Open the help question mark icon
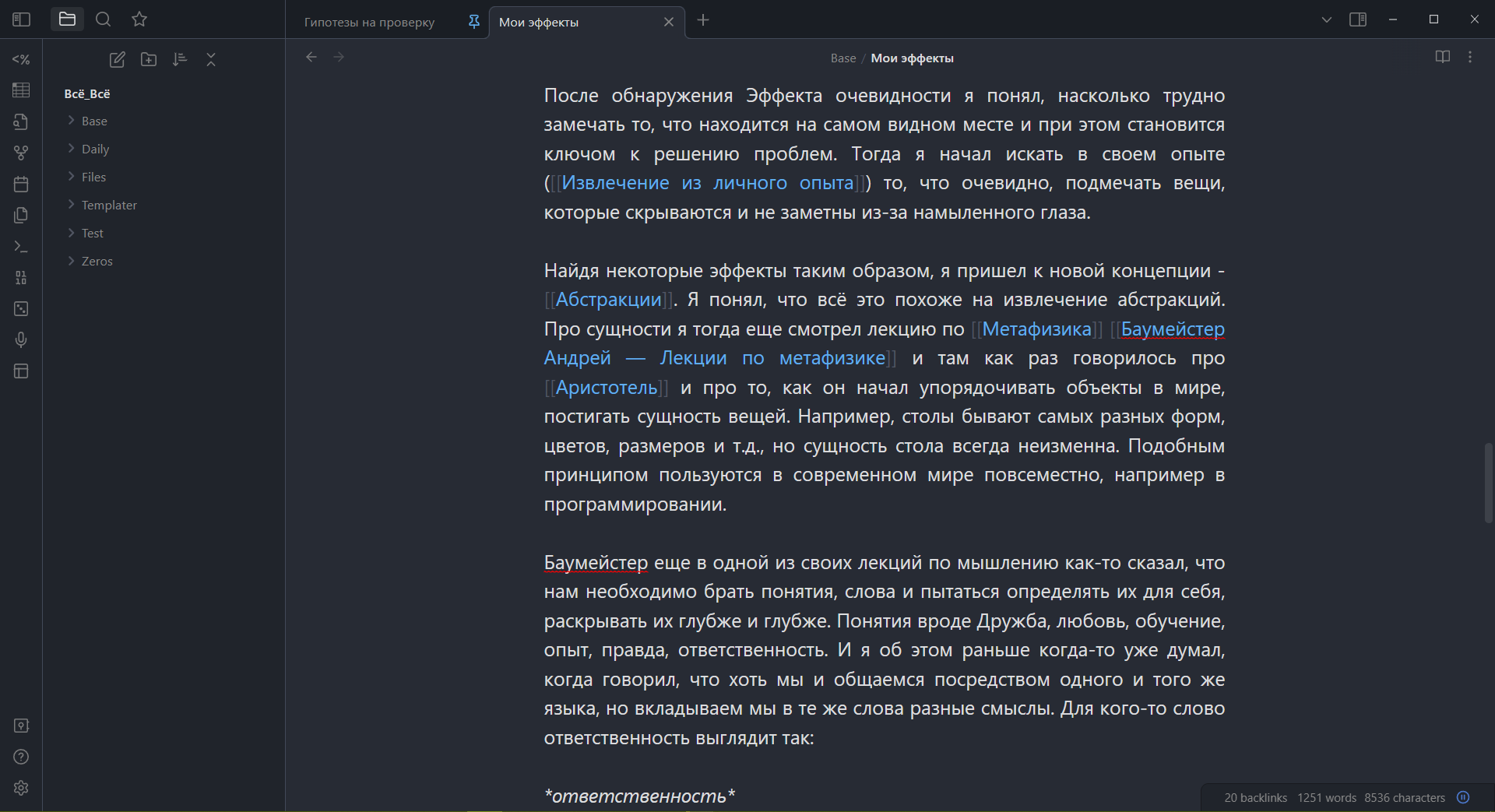 pos(21,757)
